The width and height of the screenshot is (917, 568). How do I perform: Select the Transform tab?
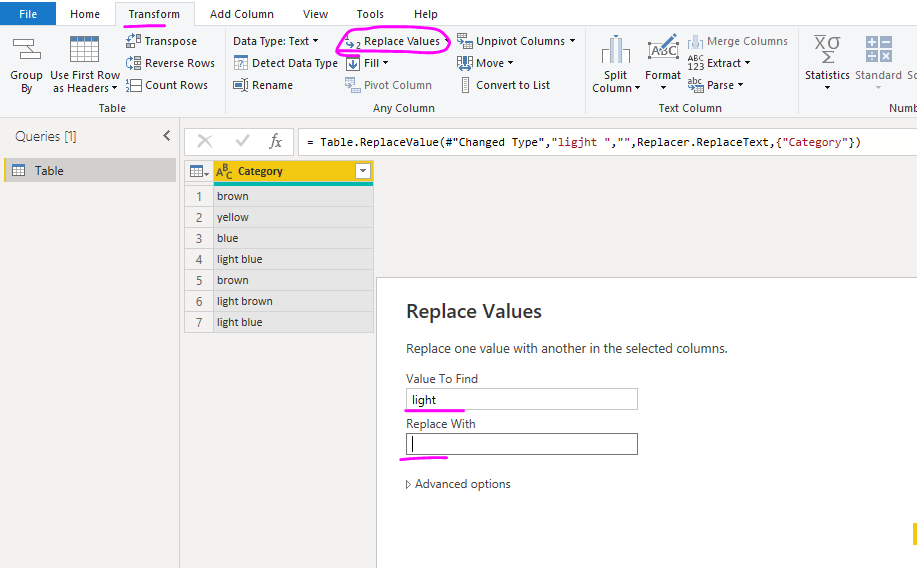point(154,14)
